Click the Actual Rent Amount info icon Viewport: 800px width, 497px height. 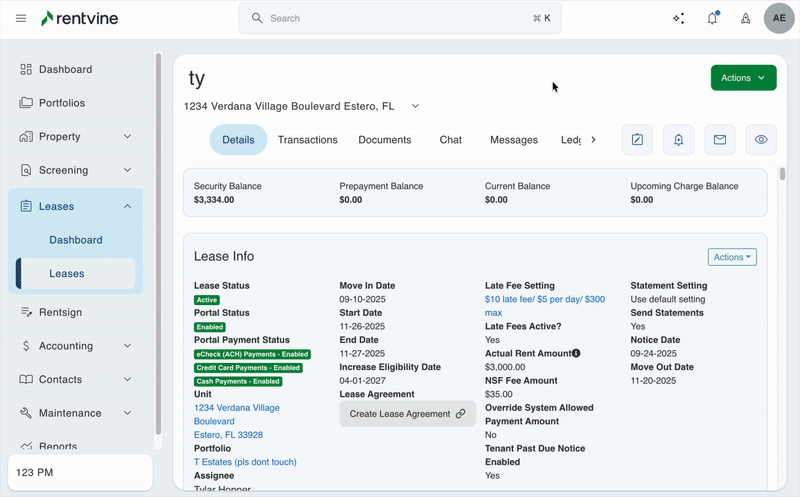(576, 353)
